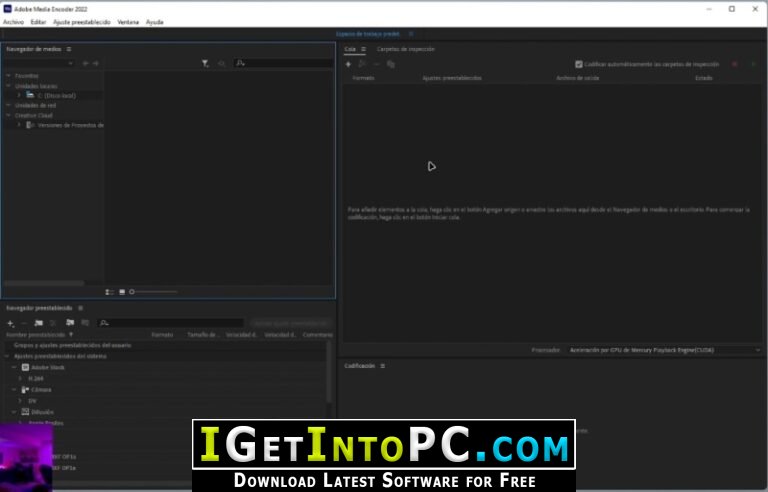Viewport: 768px width, 492px height.
Task: Go back in media browser
Action: coord(86,63)
